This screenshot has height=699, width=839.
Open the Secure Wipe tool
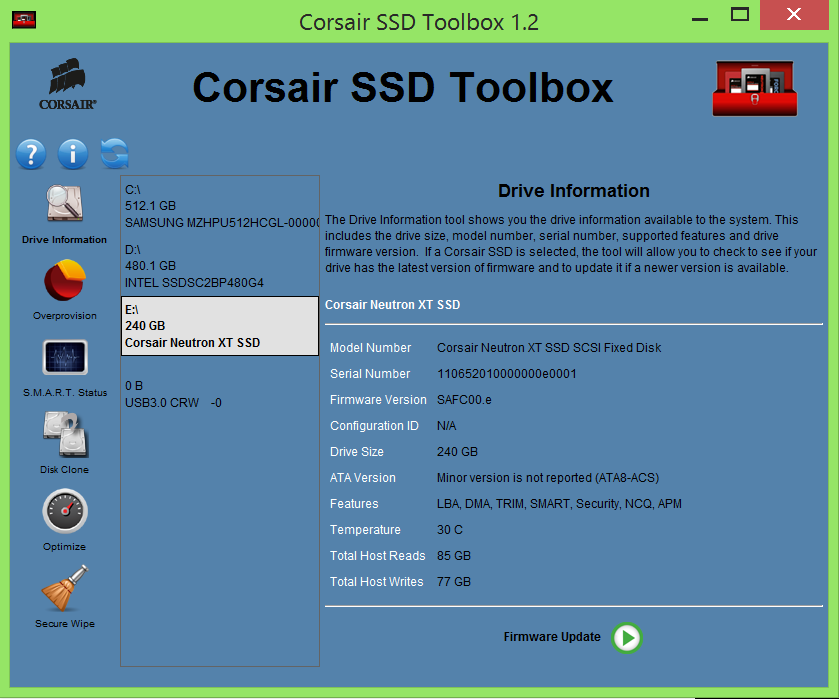tap(65, 590)
